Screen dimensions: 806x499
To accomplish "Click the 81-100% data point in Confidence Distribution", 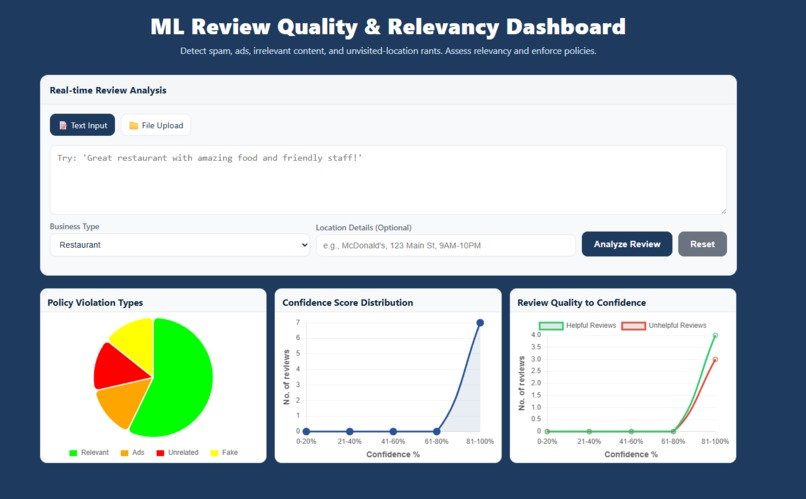I will [x=480, y=323].
